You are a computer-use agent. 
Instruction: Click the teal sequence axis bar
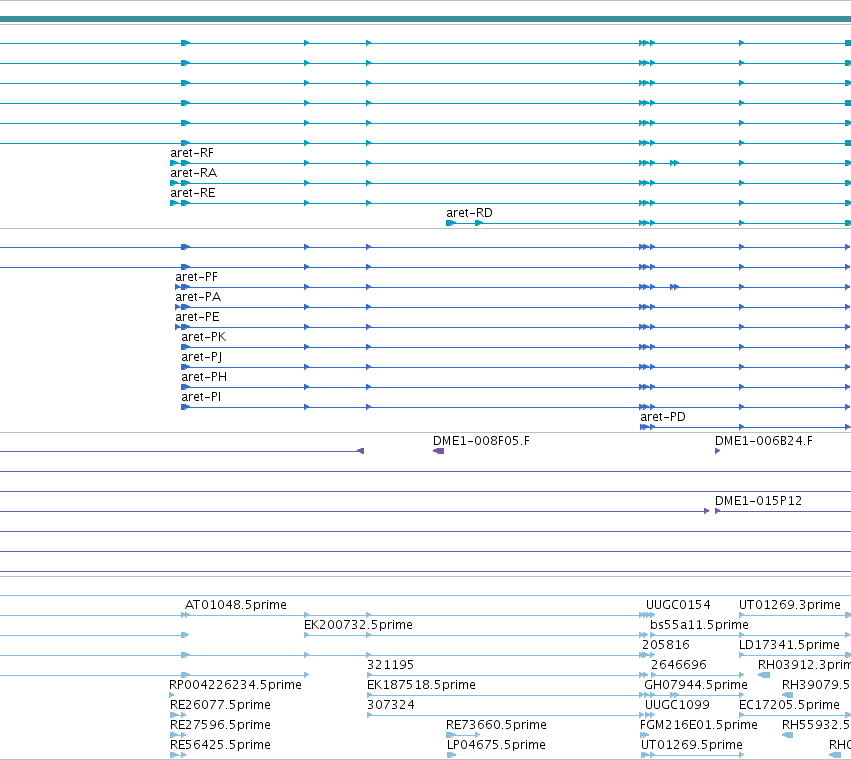[426, 20]
